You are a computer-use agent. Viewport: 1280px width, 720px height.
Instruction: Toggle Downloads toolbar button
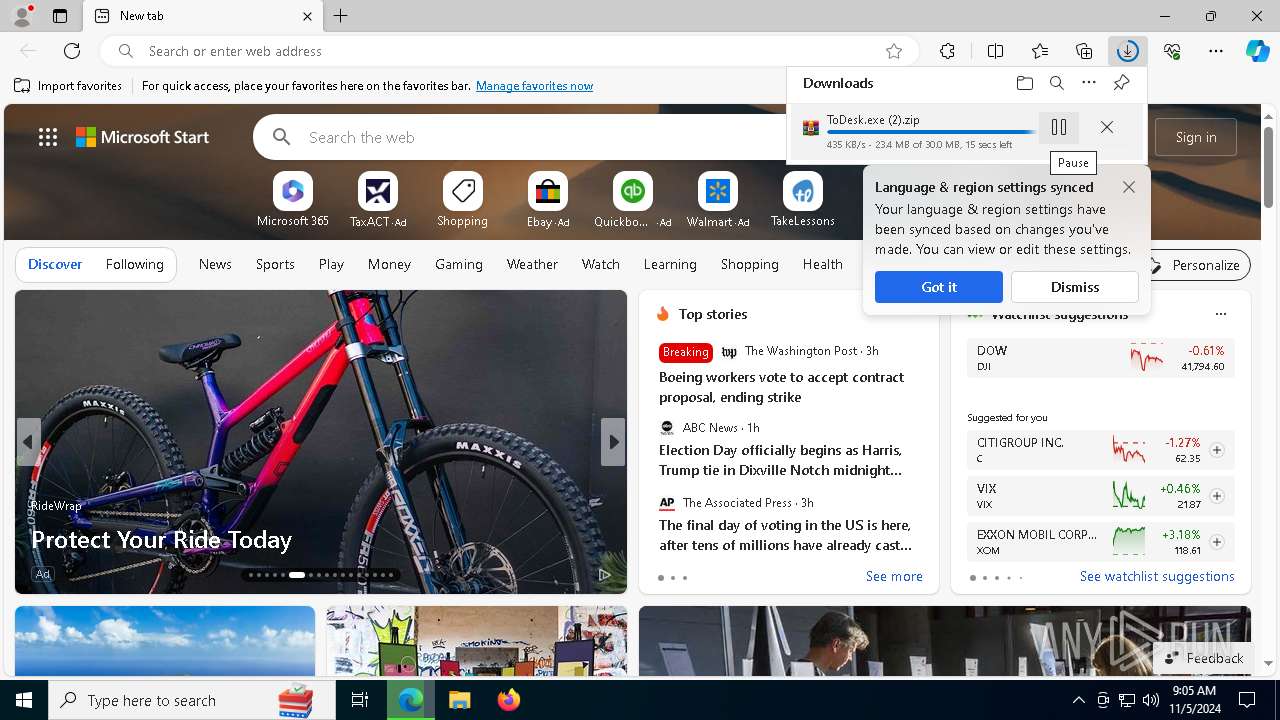pos(1127,51)
